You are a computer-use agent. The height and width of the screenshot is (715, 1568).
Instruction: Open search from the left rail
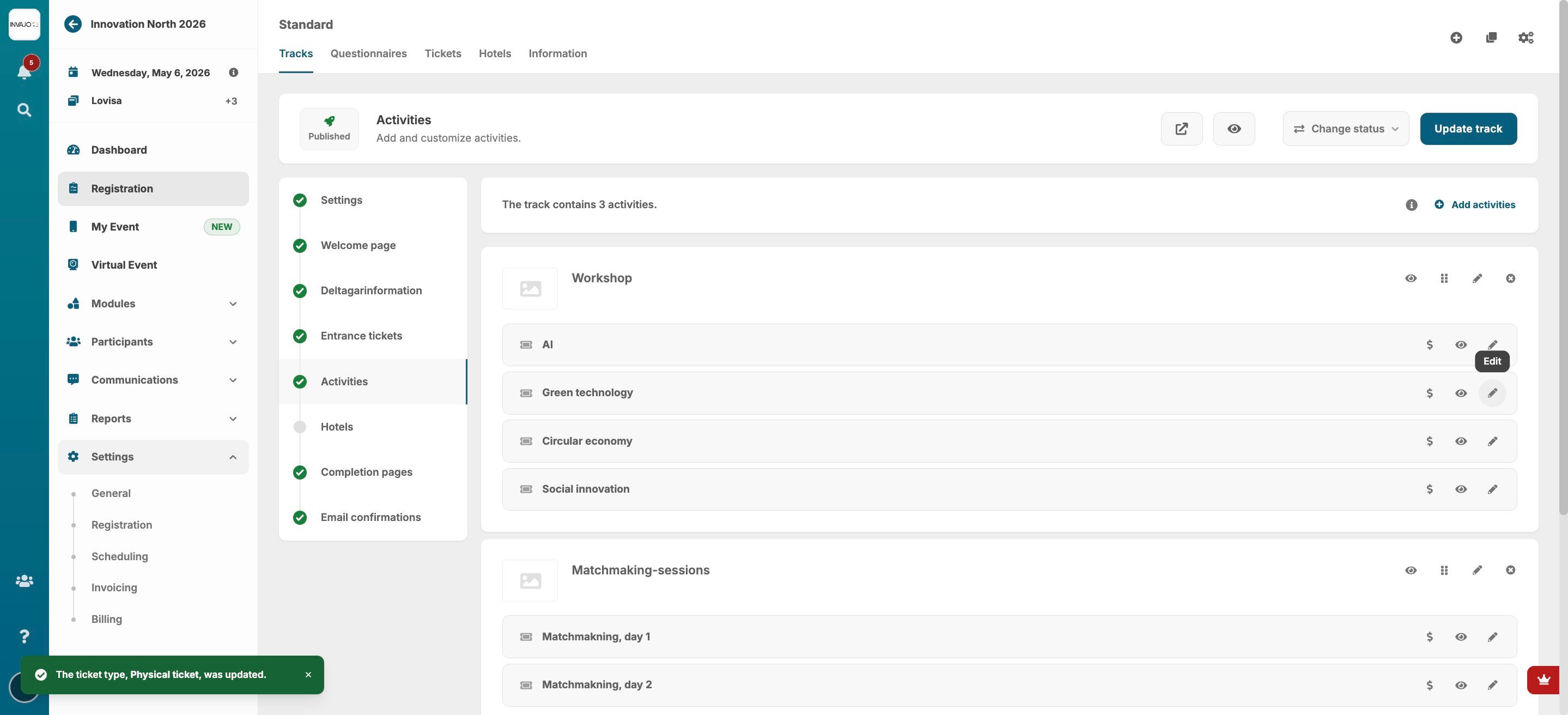coord(24,110)
